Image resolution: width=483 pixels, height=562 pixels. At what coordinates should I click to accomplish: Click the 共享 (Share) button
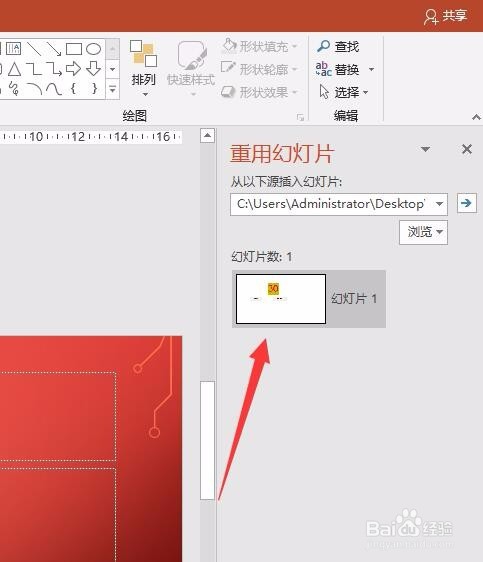(x=446, y=16)
